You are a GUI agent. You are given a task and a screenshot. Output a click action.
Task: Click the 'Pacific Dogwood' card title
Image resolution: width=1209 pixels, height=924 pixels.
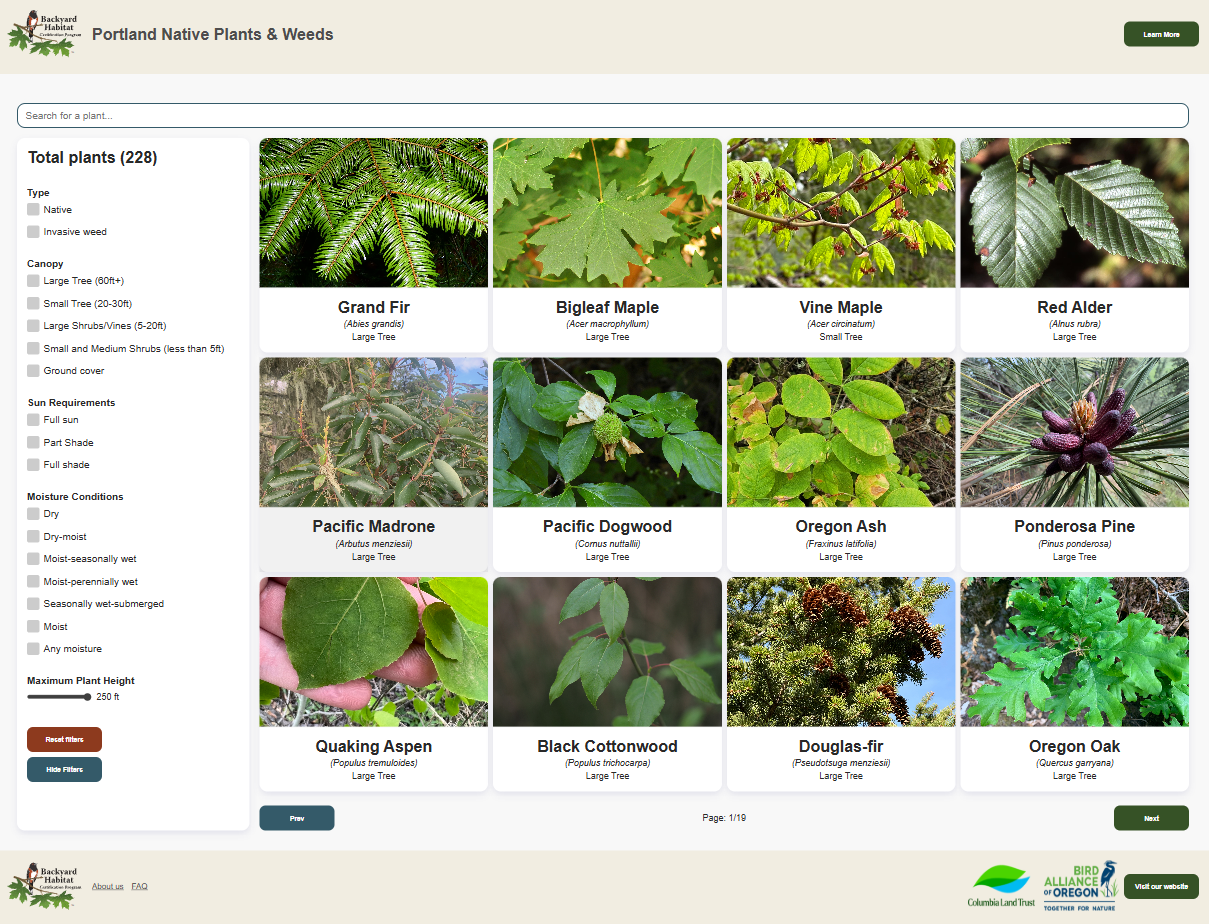click(x=607, y=526)
